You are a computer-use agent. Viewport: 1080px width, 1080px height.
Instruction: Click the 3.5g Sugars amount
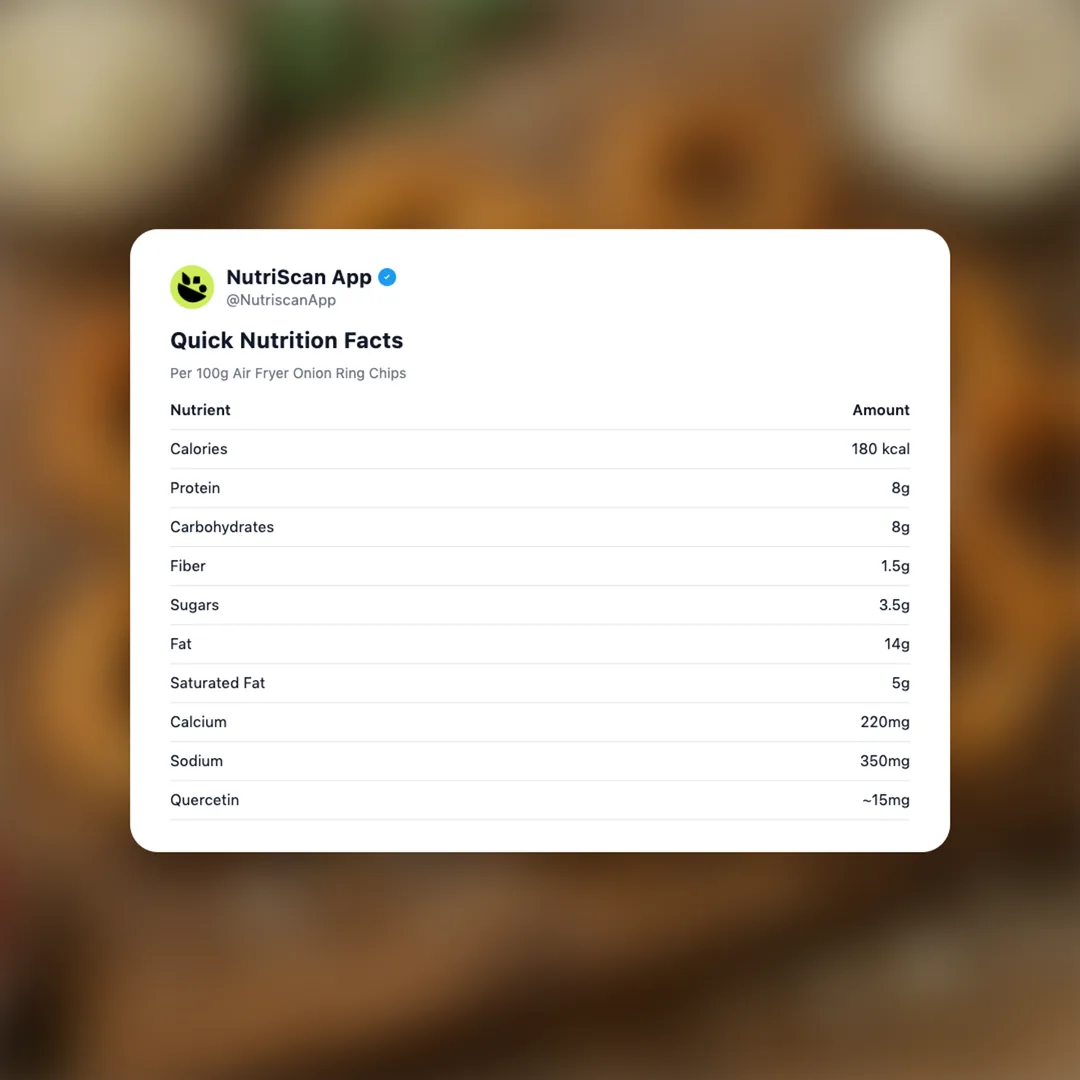[x=894, y=605]
